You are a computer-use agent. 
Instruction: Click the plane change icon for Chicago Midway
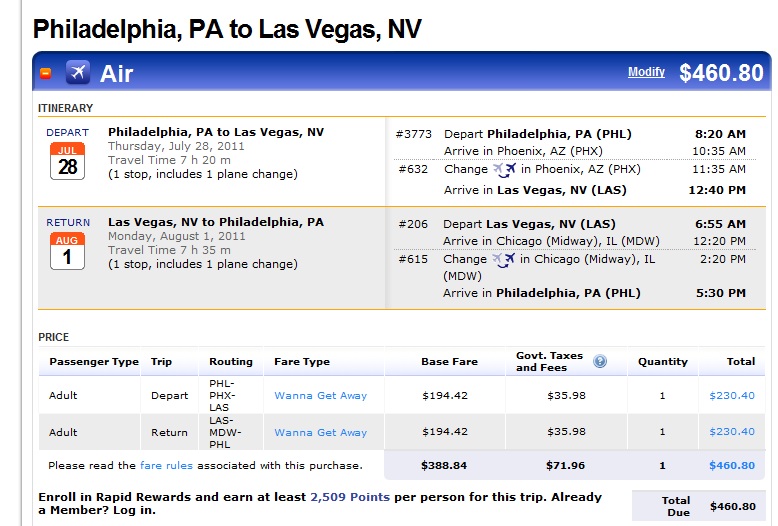click(504, 260)
